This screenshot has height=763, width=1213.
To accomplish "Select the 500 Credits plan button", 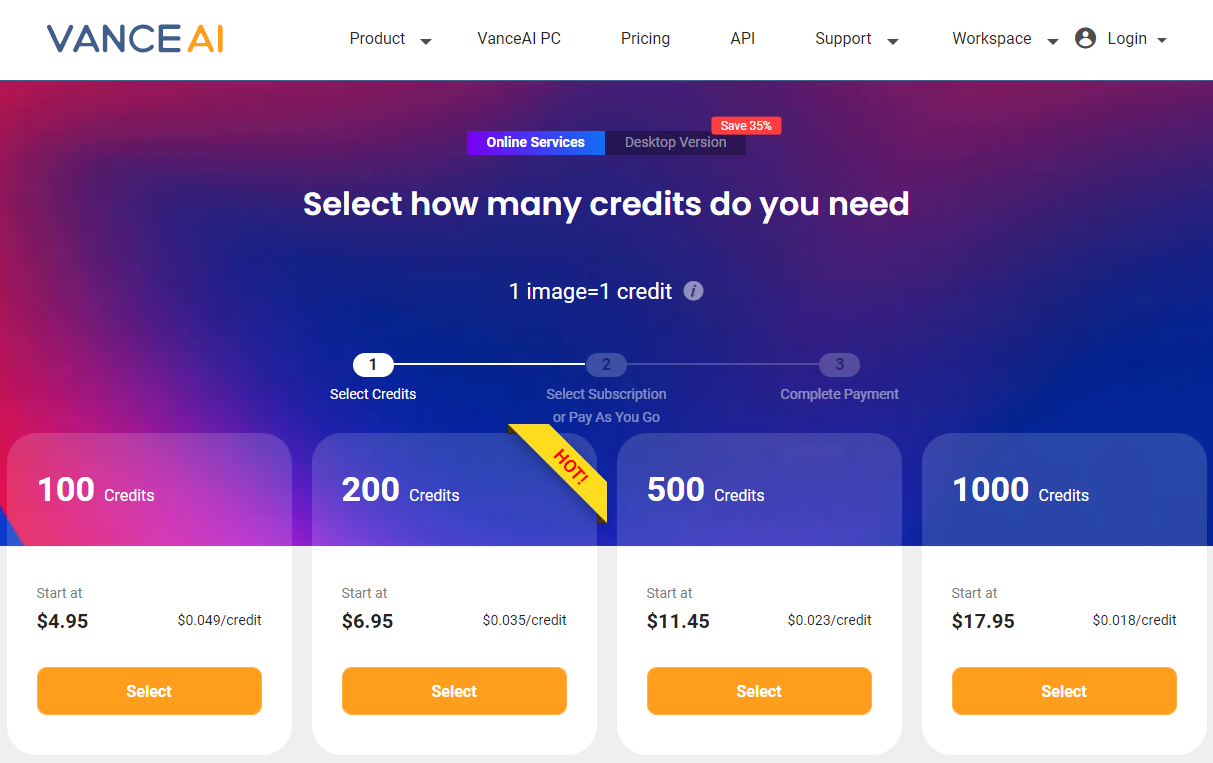I will (759, 691).
